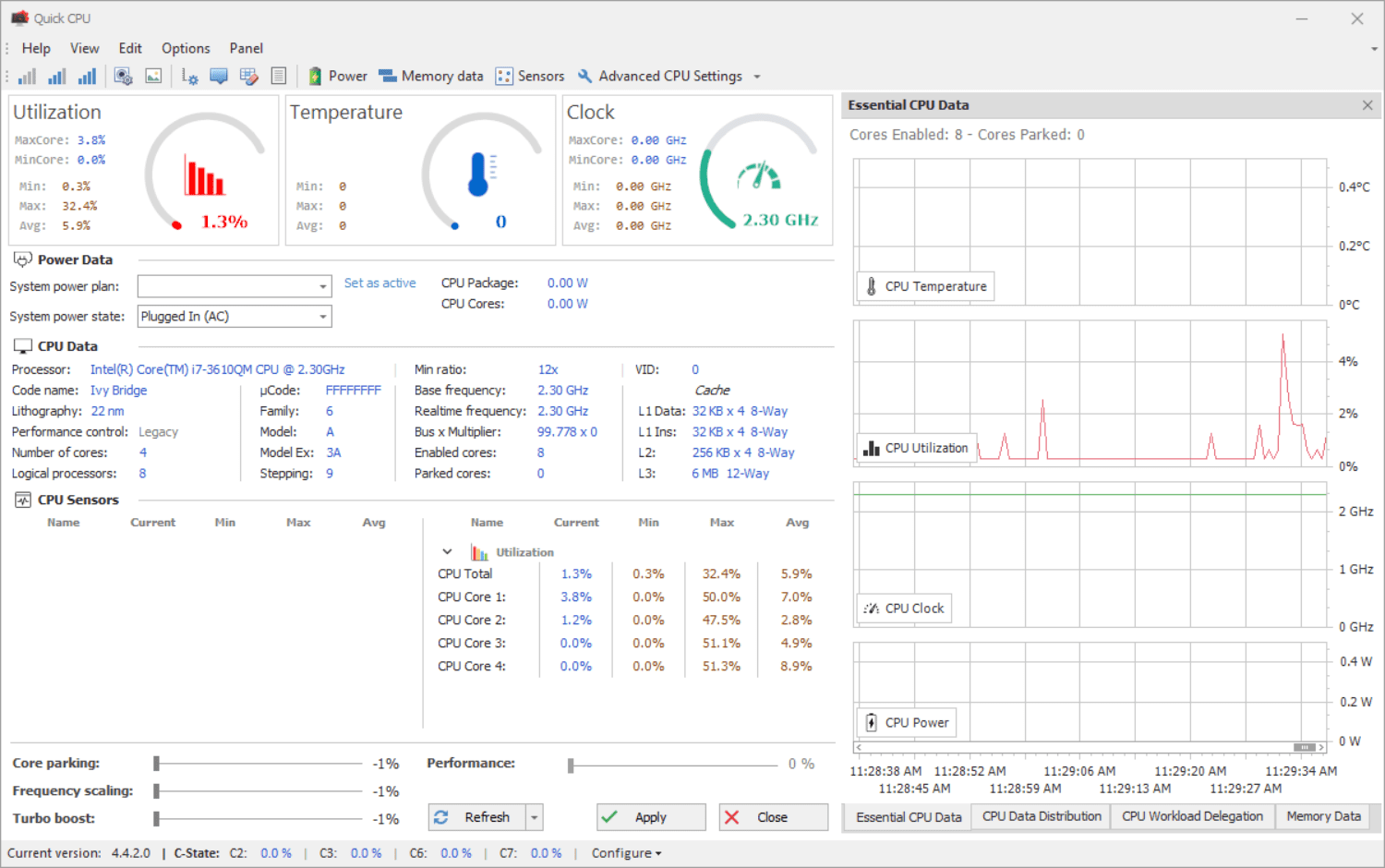Click the Refresh button
This screenshot has width=1385, height=868.
coord(477,817)
